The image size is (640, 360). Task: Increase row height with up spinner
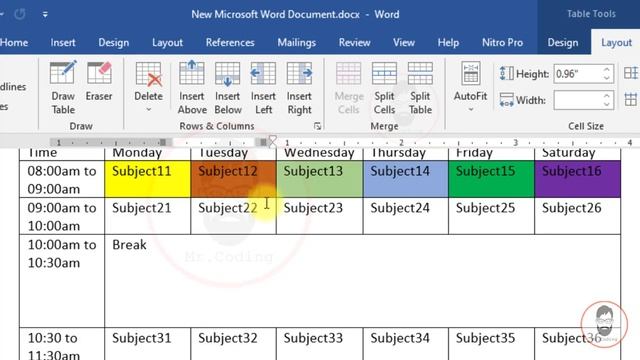pos(607,70)
